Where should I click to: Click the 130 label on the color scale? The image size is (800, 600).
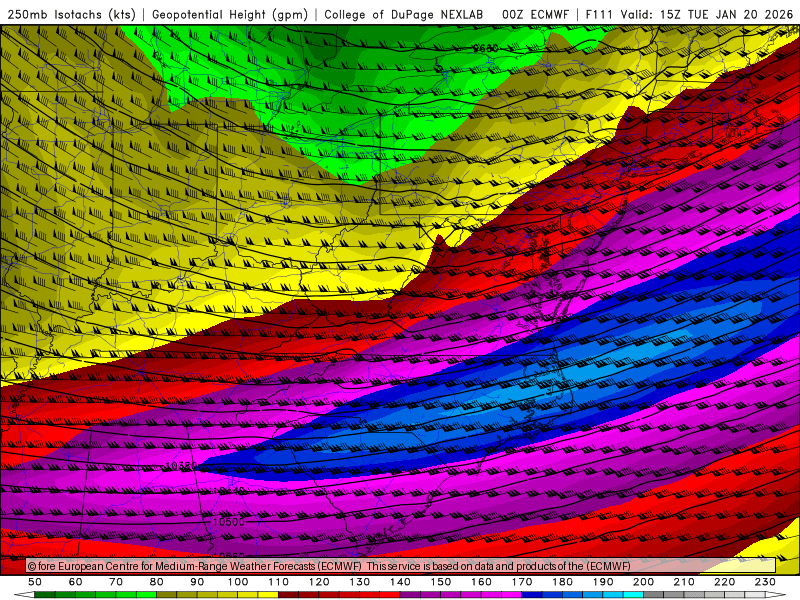(x=359, y=582)
